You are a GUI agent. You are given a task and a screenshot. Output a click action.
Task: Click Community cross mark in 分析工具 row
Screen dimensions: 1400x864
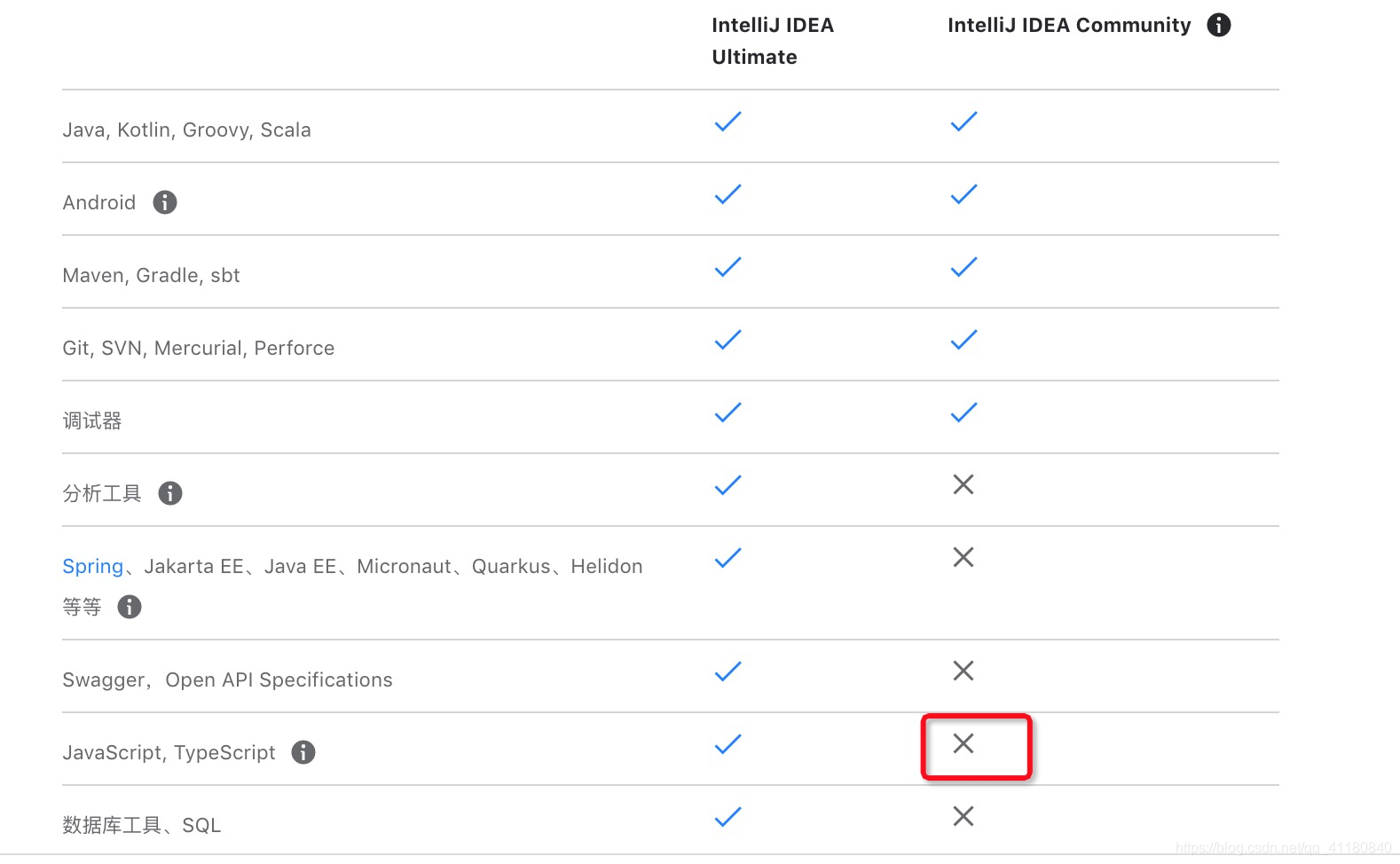963,484
